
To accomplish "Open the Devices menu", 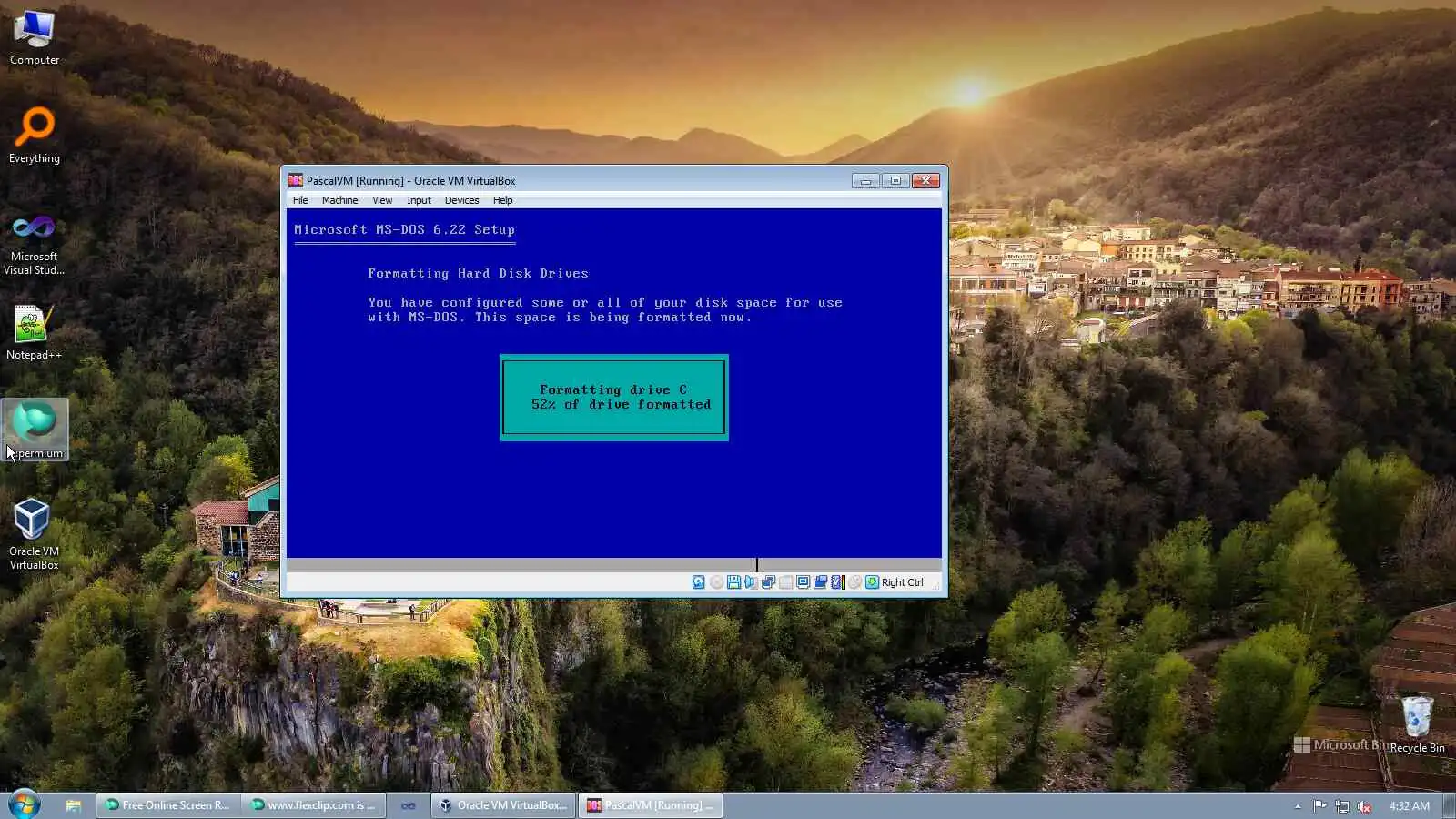I will click(x=461, y=200).
